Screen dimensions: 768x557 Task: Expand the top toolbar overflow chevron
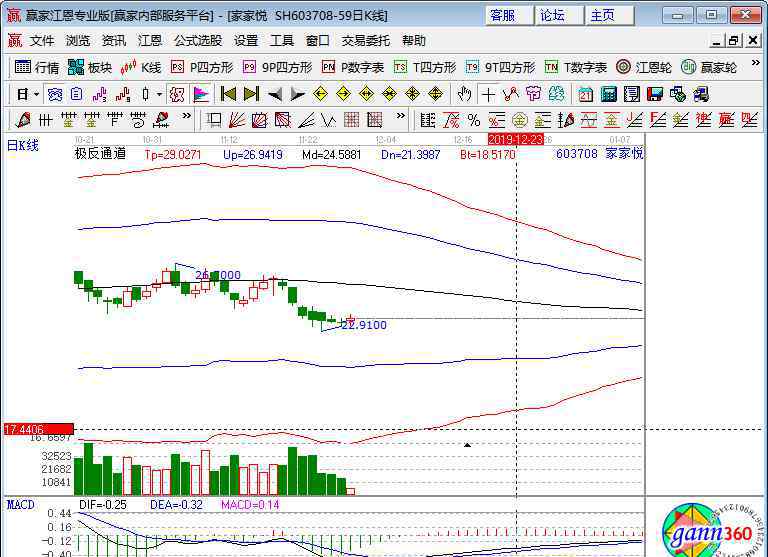(755, 63)
